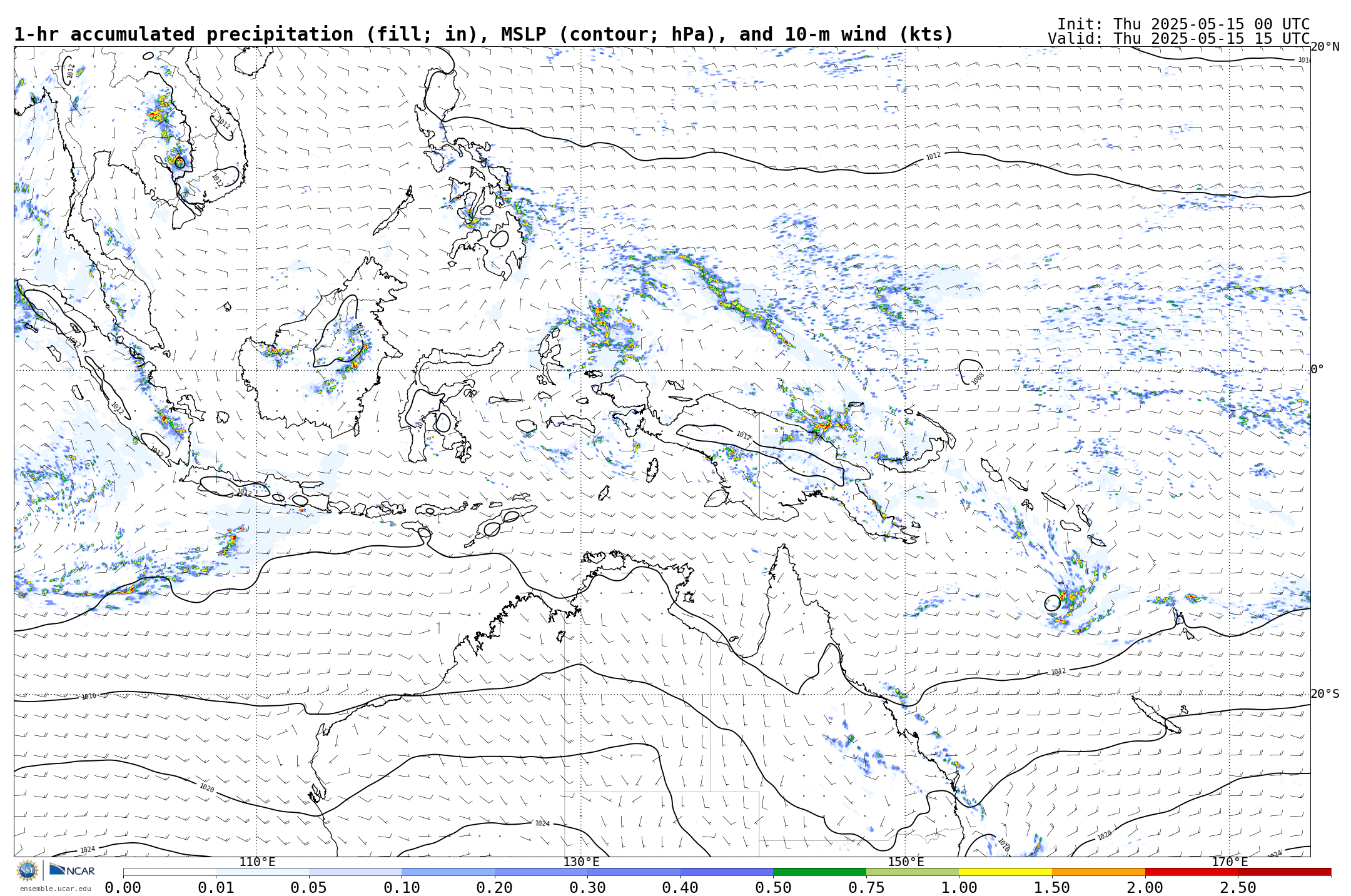1351x896 pixels.
Task: Pick the light green 0.75–1.00 colorbar segment
Action: tap(913, 872)
